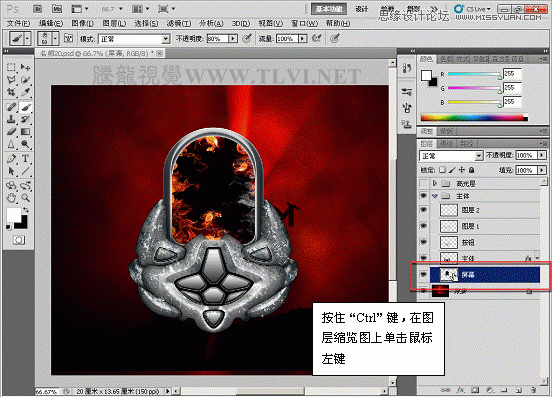Select the Rectangular Marquee tool
The image size is (552, 397).
(x=11, y=67)
